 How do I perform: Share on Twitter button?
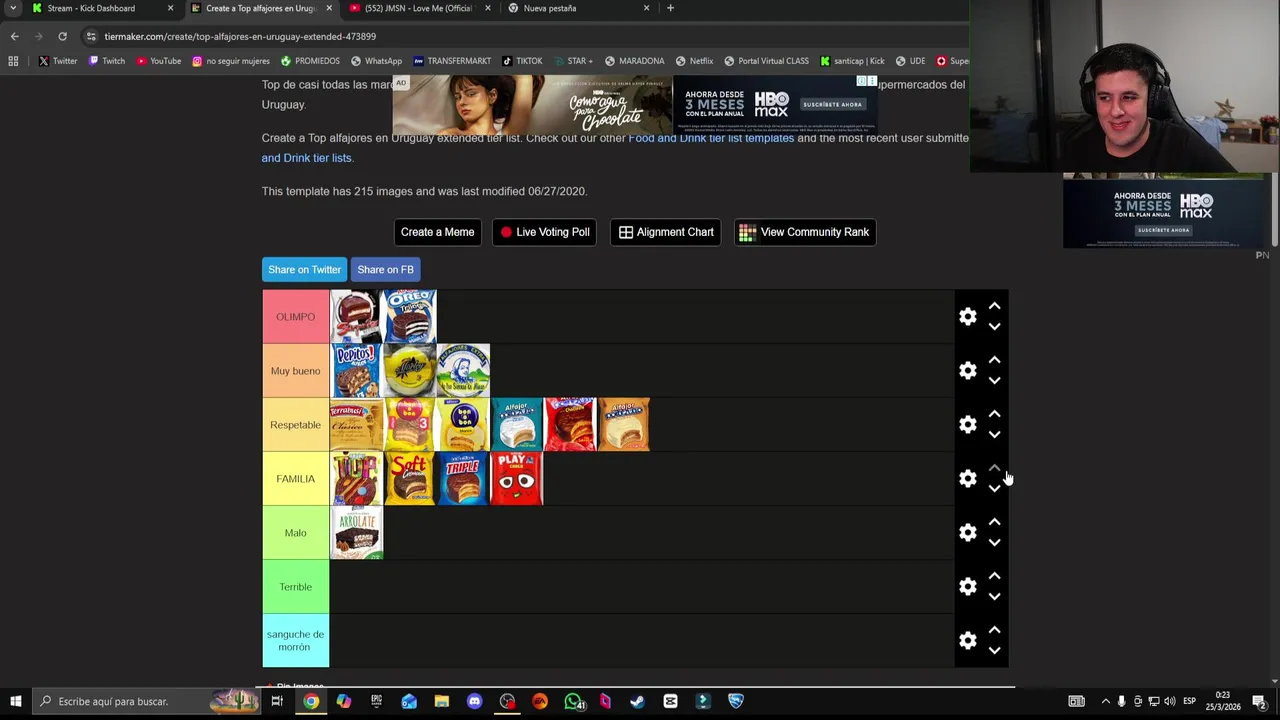(304, 270)
